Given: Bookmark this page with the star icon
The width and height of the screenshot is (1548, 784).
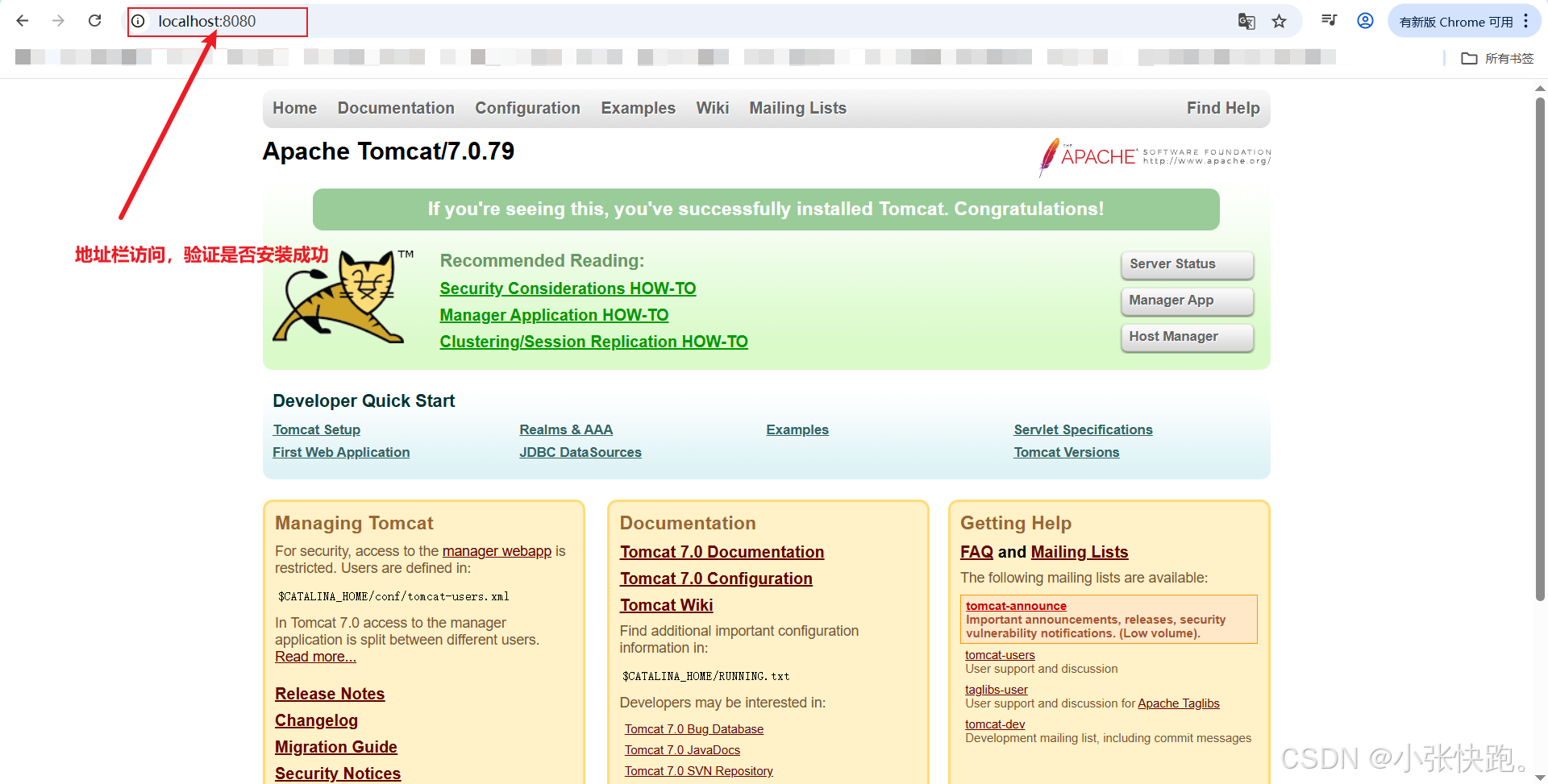Looking at the screenshot, I should [x=1280, y=22].
